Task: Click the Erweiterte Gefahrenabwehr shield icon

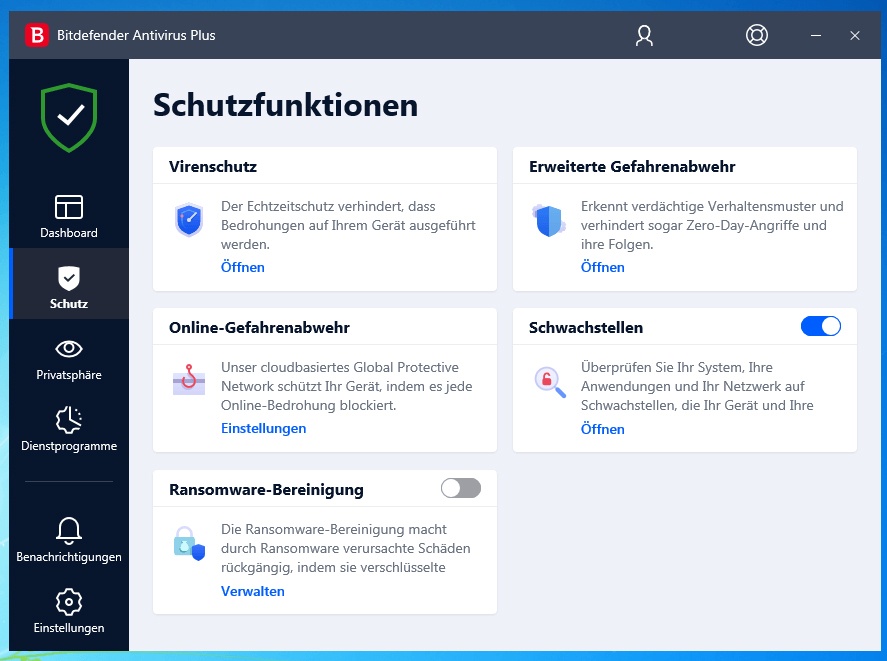Action: pos(548,220)
